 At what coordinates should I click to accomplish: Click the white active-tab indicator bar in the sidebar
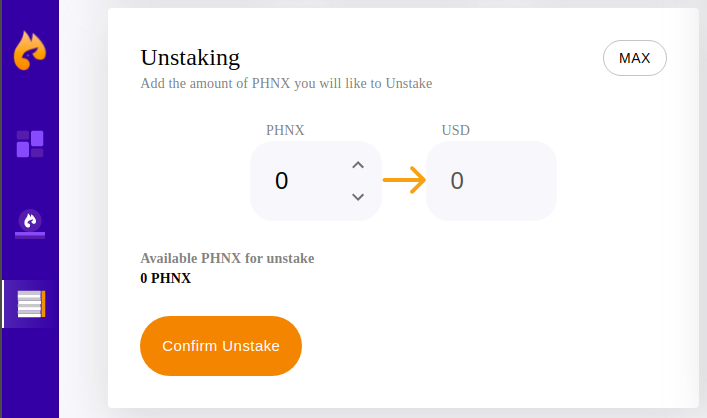click(4, 304)
